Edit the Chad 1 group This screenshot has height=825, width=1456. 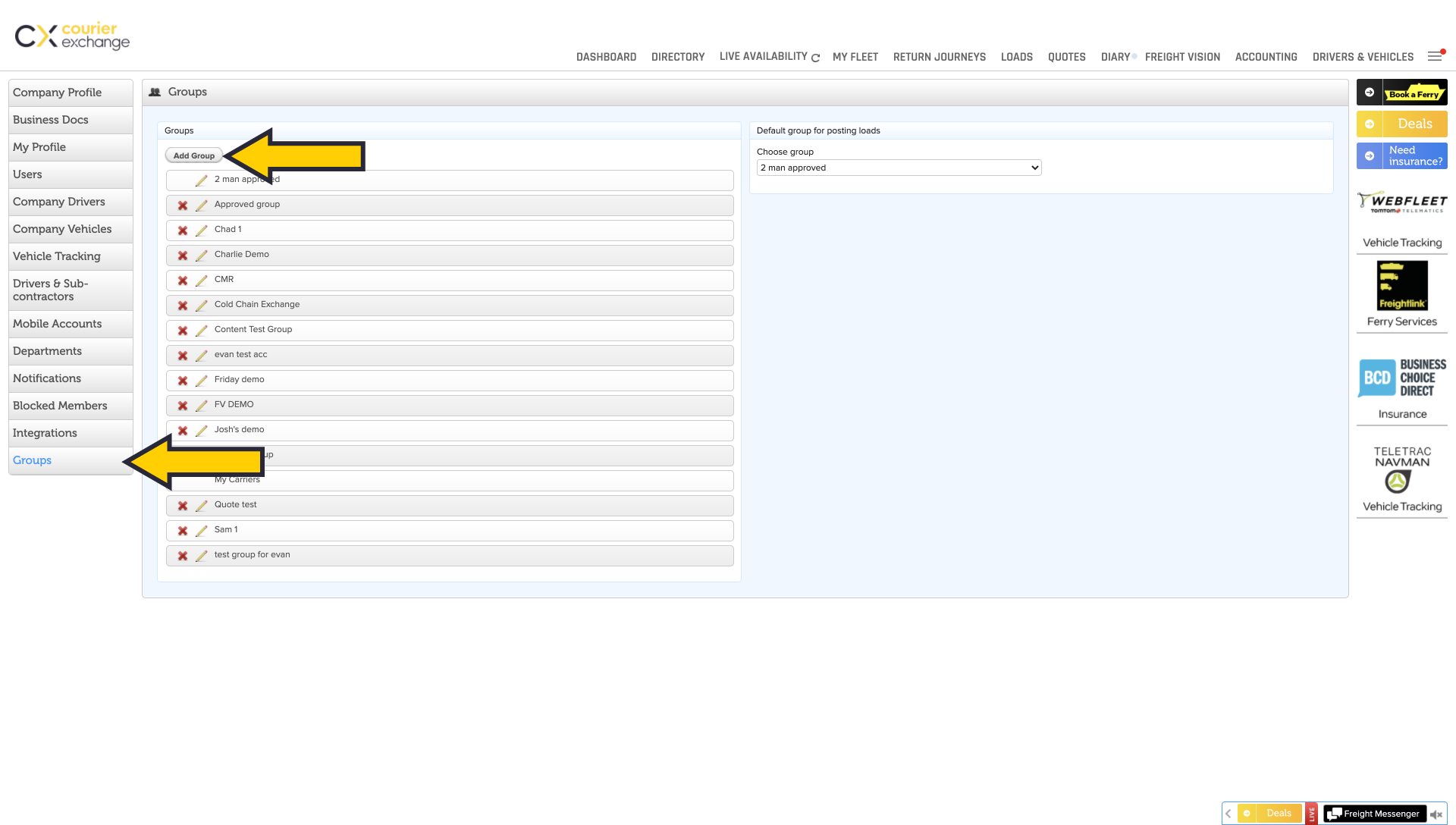(201, 231)
